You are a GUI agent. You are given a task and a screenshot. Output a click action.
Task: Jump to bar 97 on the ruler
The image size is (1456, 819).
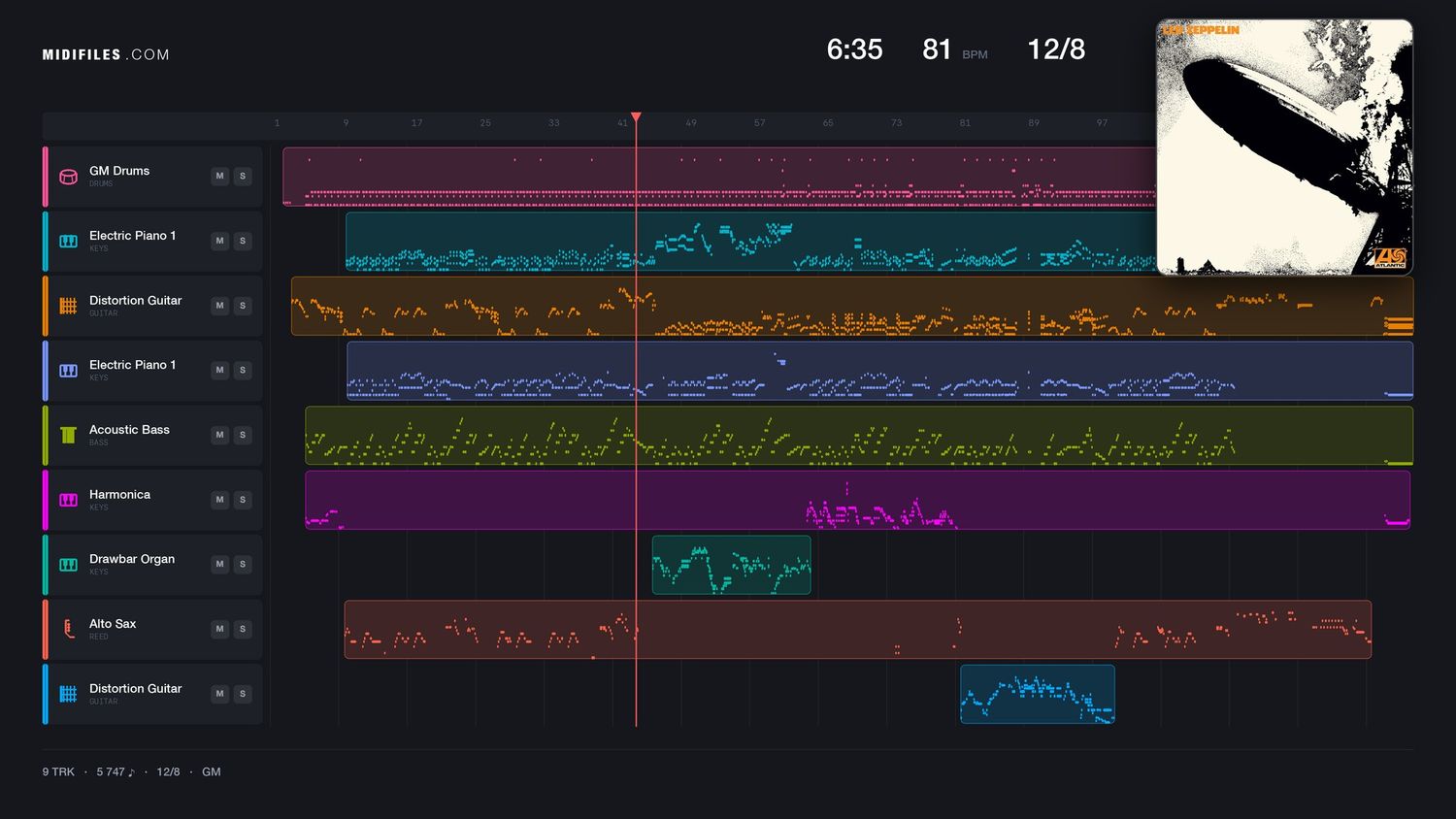1102,123
